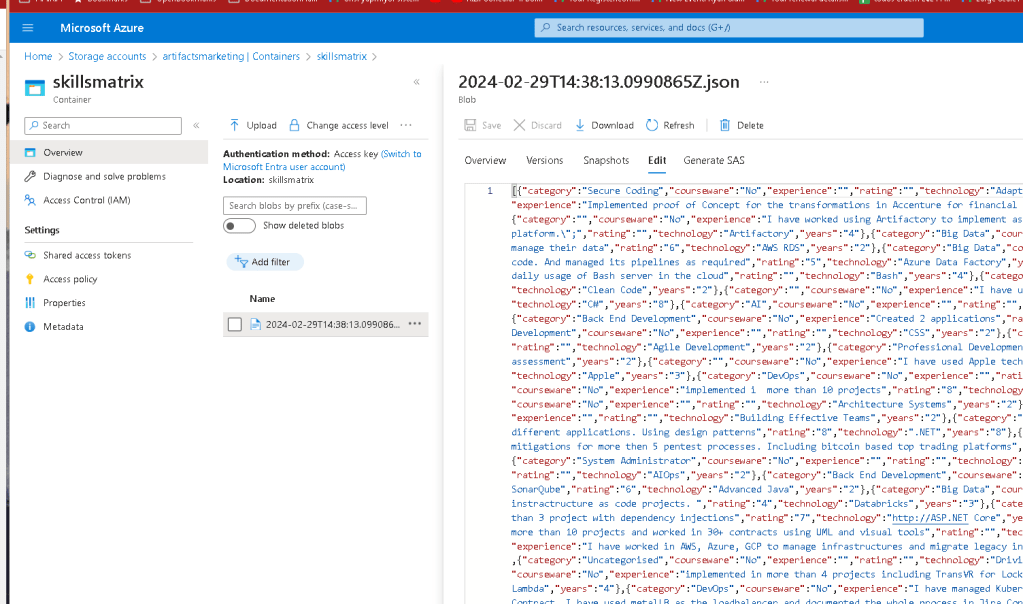Click the Shared access tokens chain icon
1023x604 pixels.
pos(30,255)
